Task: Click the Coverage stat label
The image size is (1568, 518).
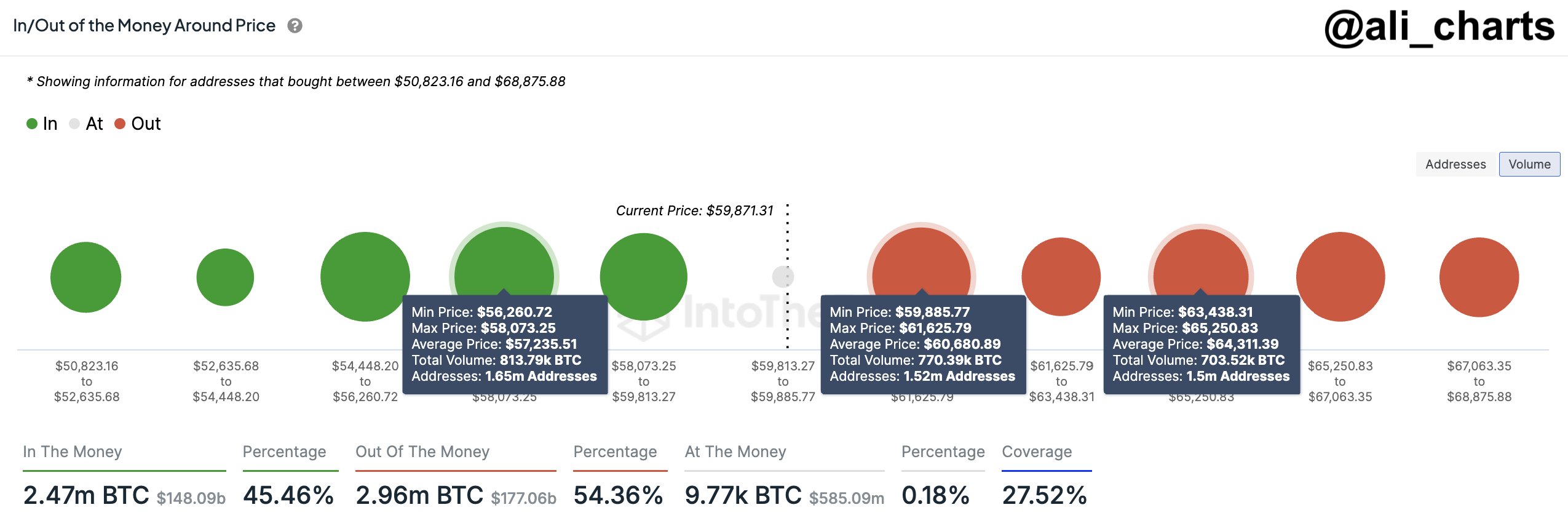Action: pos(1037,452)
